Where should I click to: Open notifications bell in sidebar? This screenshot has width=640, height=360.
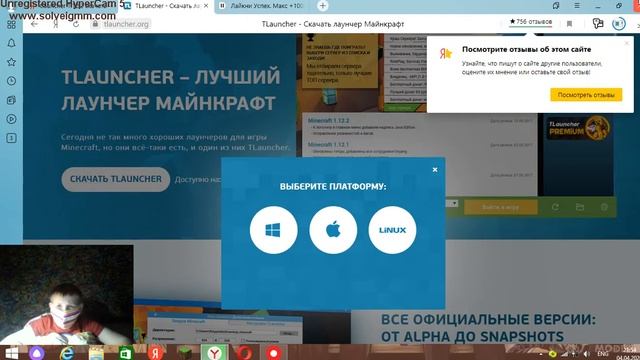(11, 43)
